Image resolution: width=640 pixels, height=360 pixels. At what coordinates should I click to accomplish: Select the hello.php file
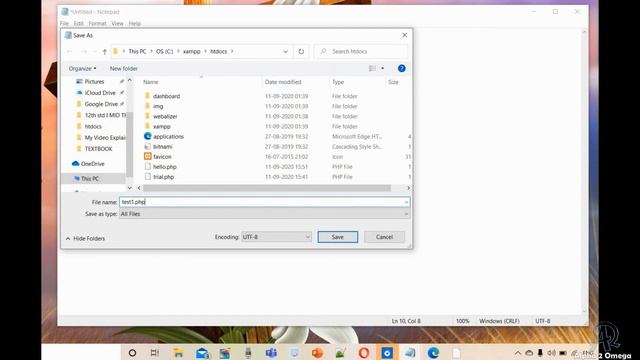point(164,167)
